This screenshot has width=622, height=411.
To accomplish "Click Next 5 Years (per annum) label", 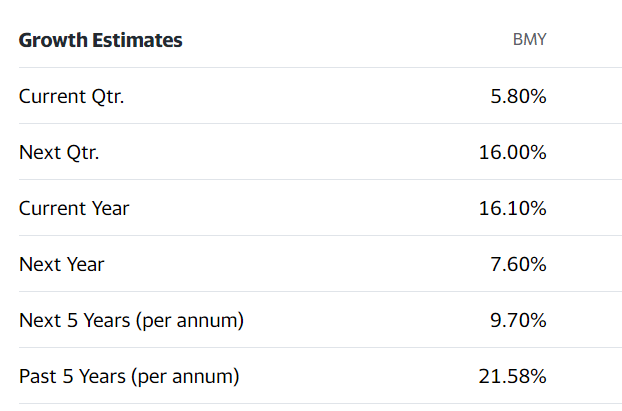I will click(x=131, y=321).
